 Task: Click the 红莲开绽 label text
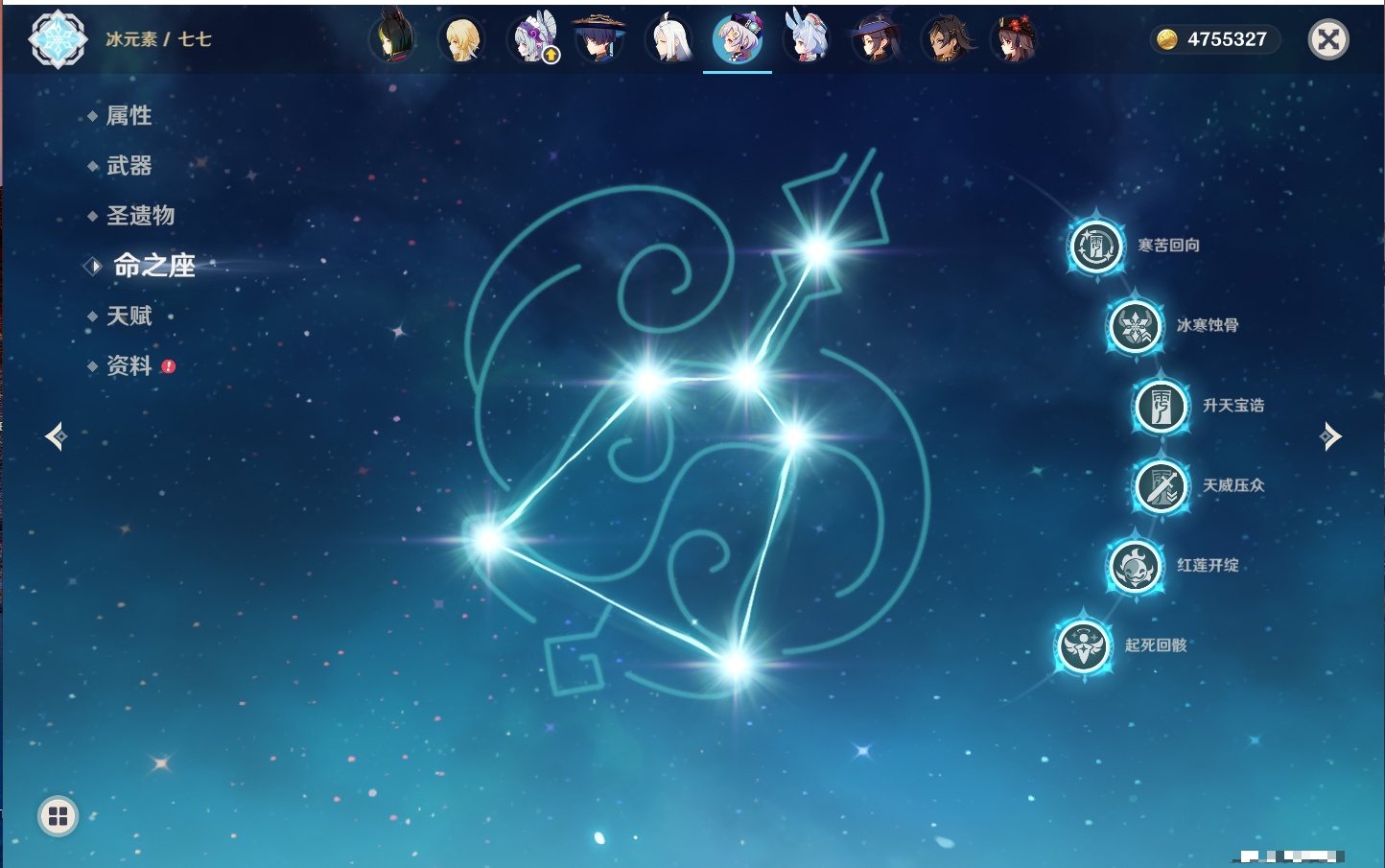point(1208,566)
